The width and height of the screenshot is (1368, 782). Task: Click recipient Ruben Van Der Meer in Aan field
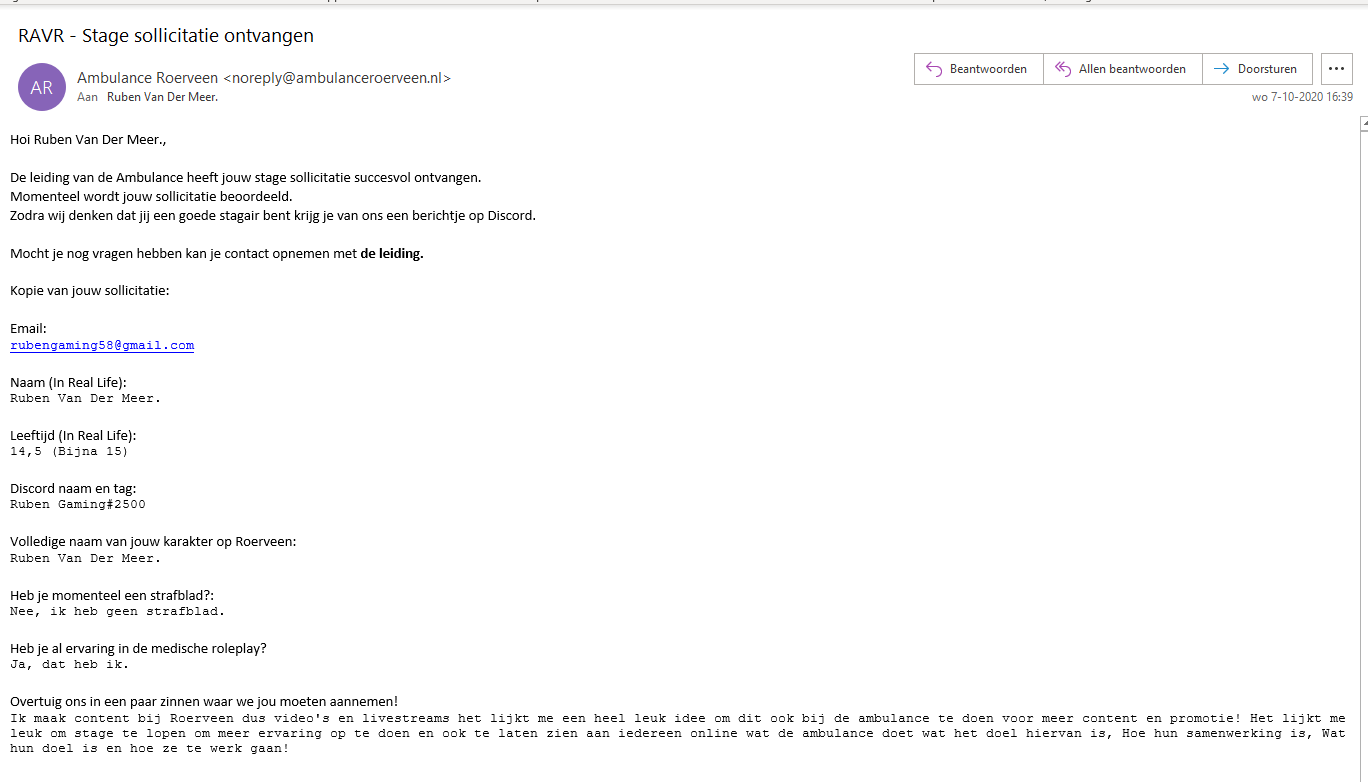click(x=162, y=97)
